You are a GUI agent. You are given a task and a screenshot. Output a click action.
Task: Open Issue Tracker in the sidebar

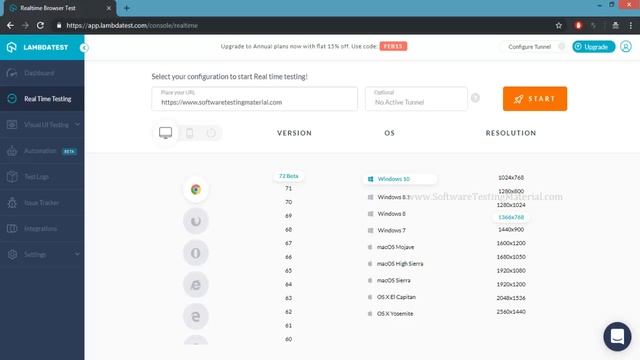click(x=42, y=203)
